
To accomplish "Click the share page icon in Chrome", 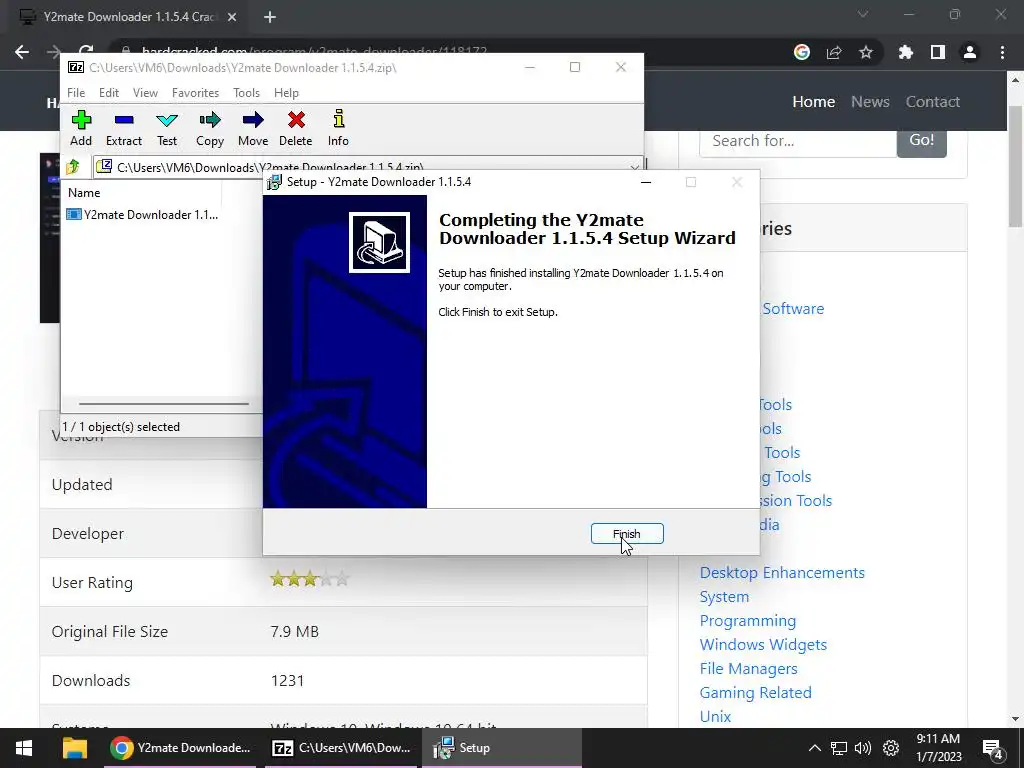I will [834, 52].
